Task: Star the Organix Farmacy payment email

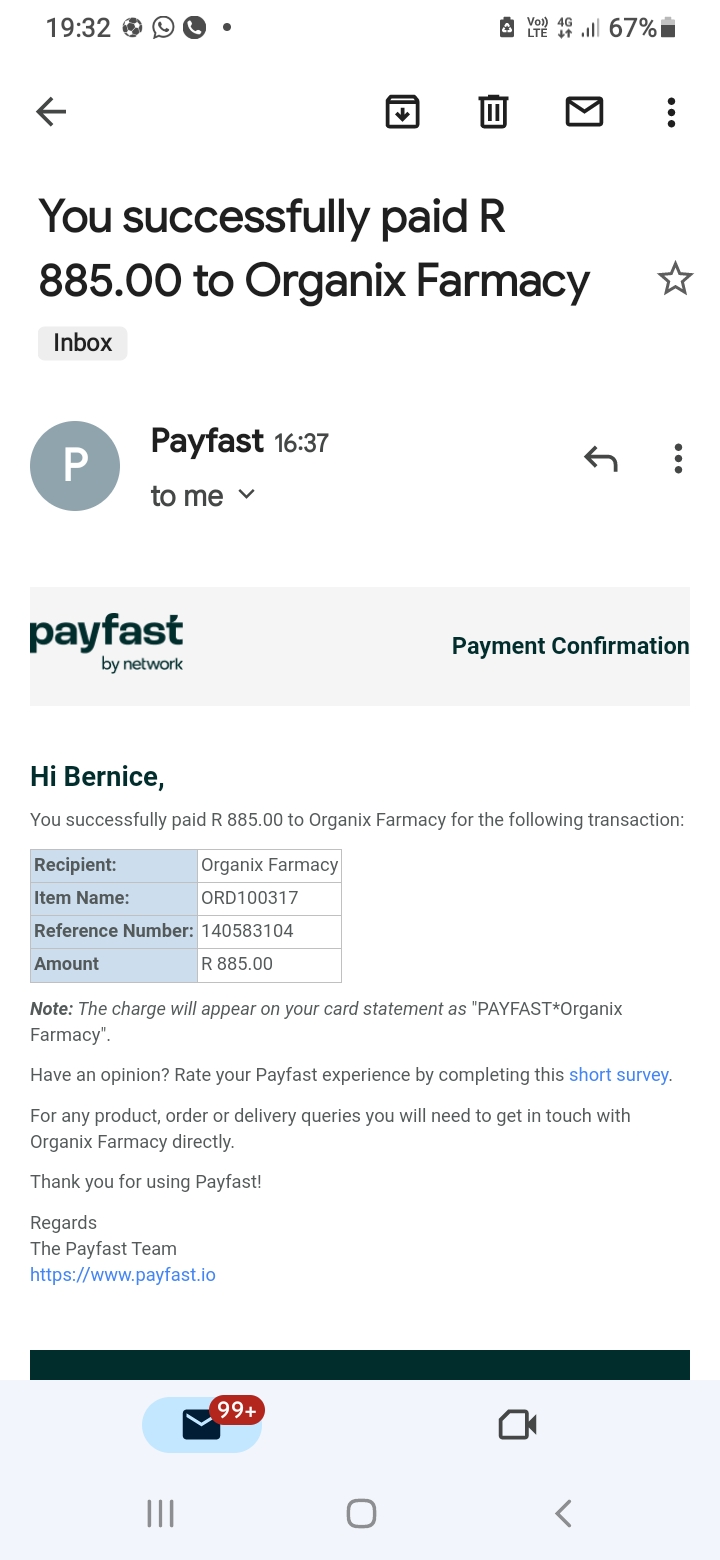Action: pos(675,279)
